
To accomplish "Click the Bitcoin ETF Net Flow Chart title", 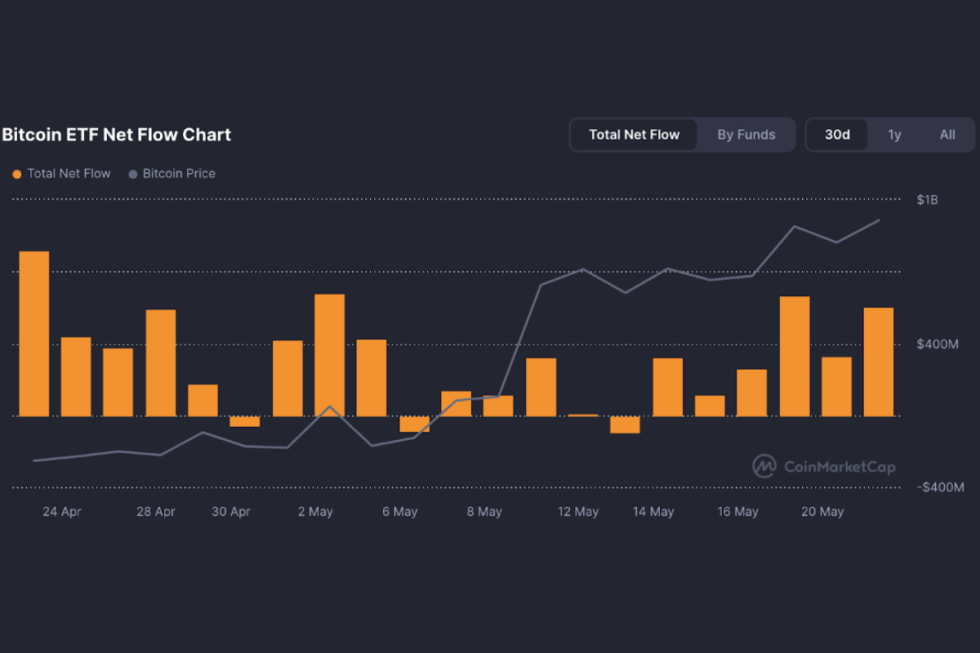I will [116, 135].
